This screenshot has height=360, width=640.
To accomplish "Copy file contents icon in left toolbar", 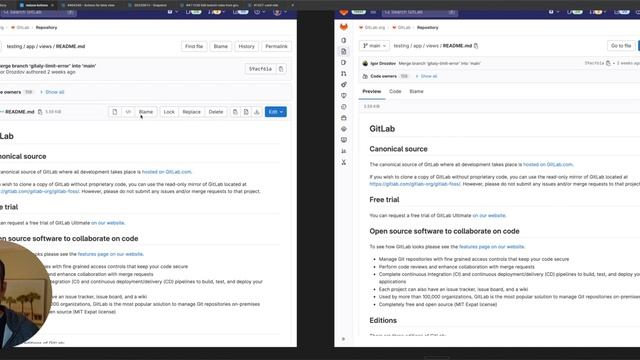I will [x=235, y=112].
